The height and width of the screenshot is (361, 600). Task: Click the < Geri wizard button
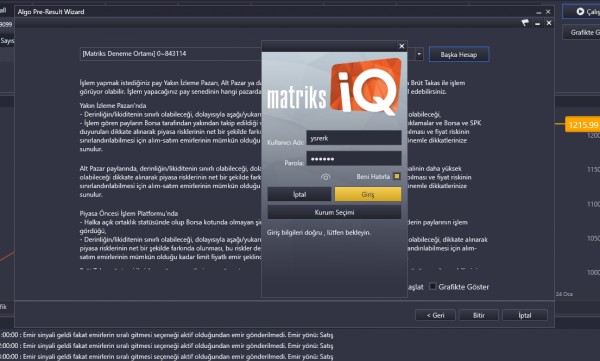[x=435, y=315]
